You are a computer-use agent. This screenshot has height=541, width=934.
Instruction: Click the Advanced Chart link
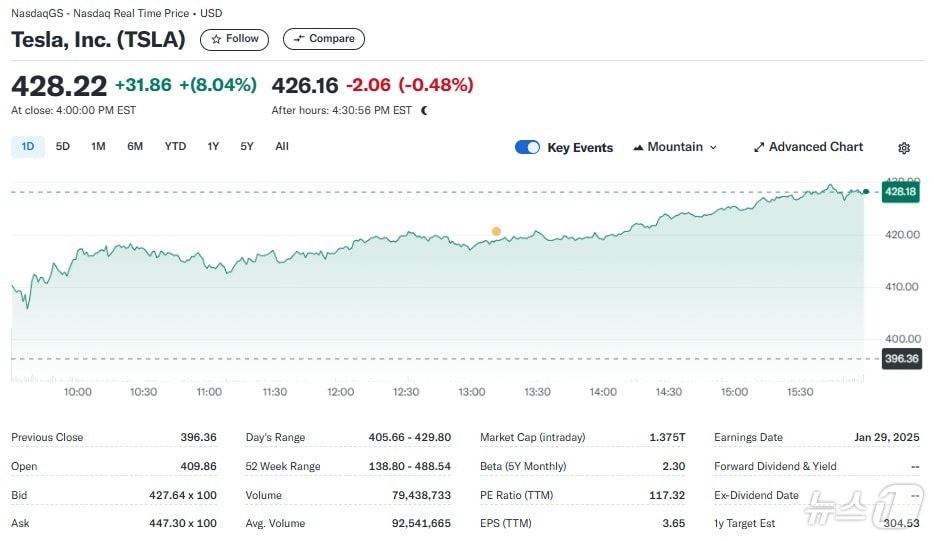coord(815,147)
